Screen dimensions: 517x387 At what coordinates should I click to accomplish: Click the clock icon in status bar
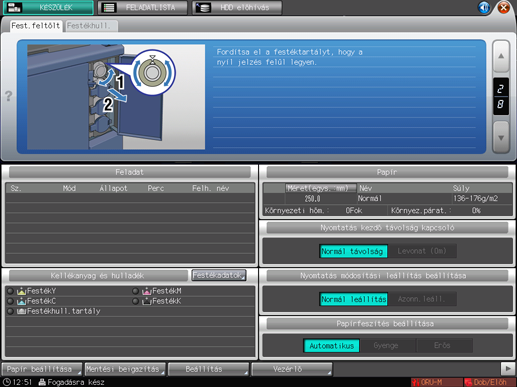pos(6,382)
